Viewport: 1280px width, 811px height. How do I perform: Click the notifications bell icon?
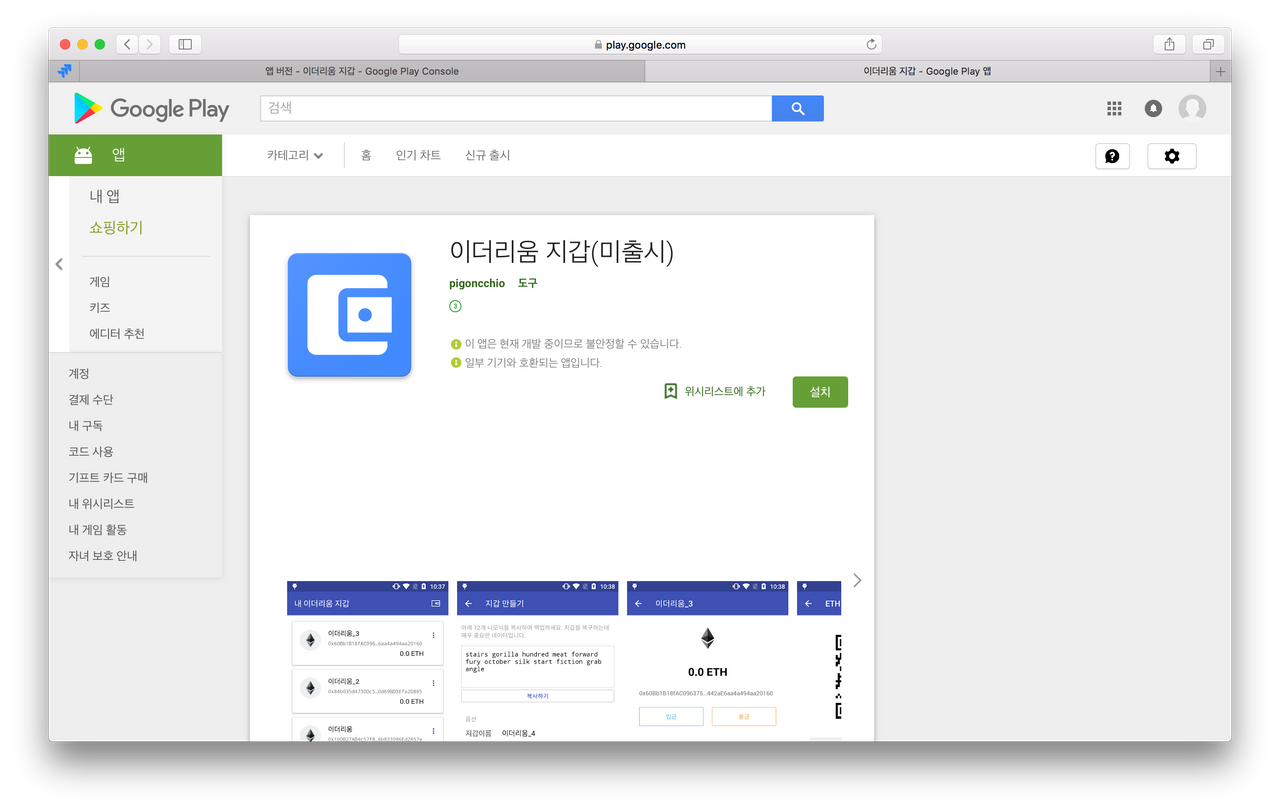1153,107
